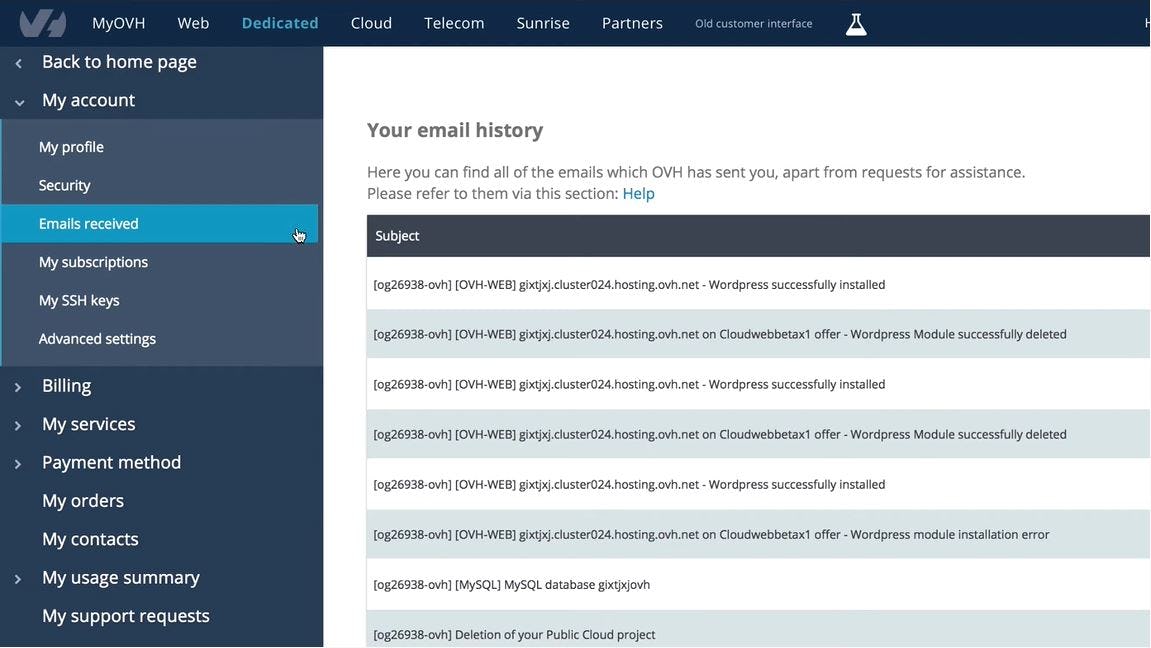Open the Payment method label
Screen dimensions: 1151x648
(x=111, y=462)
